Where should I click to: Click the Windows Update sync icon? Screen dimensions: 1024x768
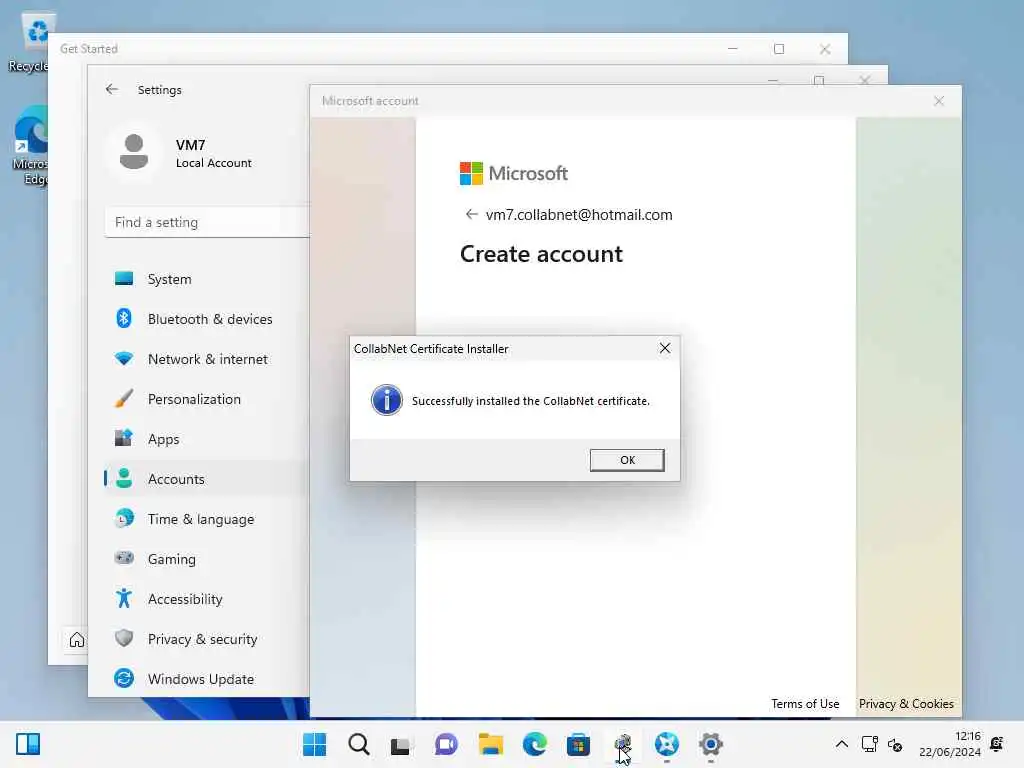click(x=124, y=679)
